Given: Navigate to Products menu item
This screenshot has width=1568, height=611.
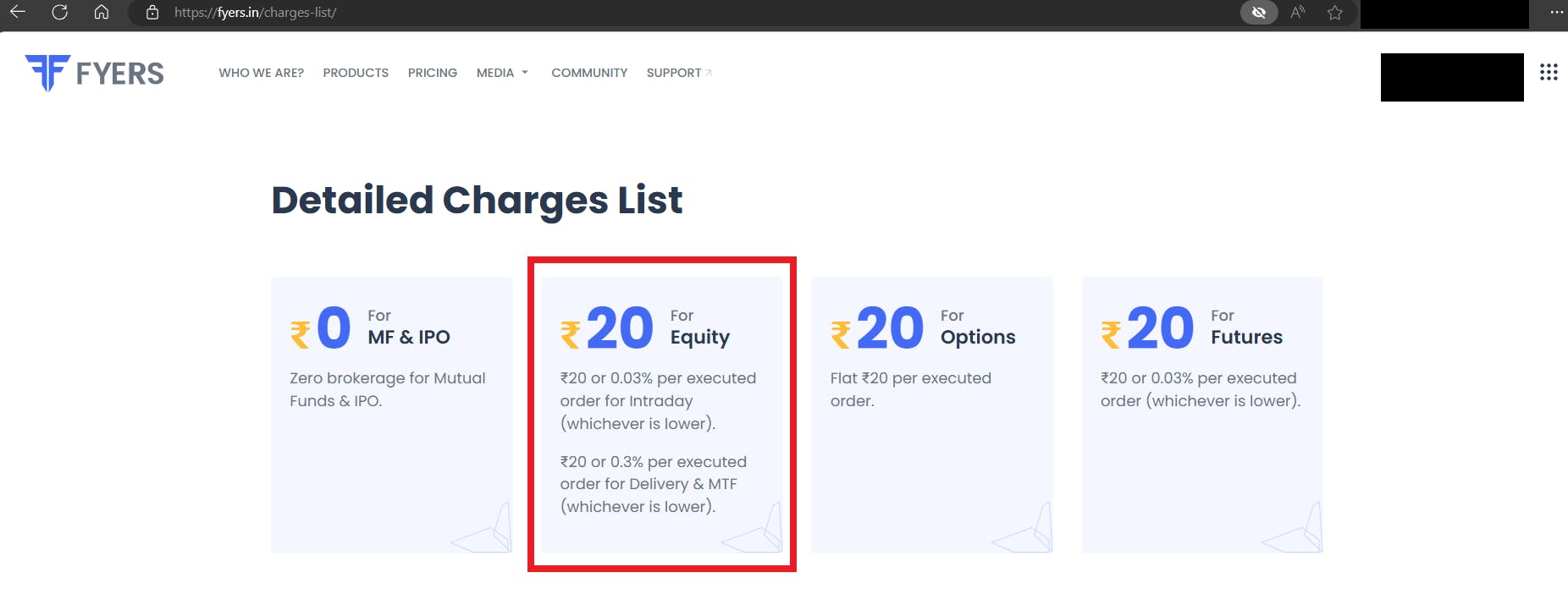Looking at the screenshot, I should [356, 73].
